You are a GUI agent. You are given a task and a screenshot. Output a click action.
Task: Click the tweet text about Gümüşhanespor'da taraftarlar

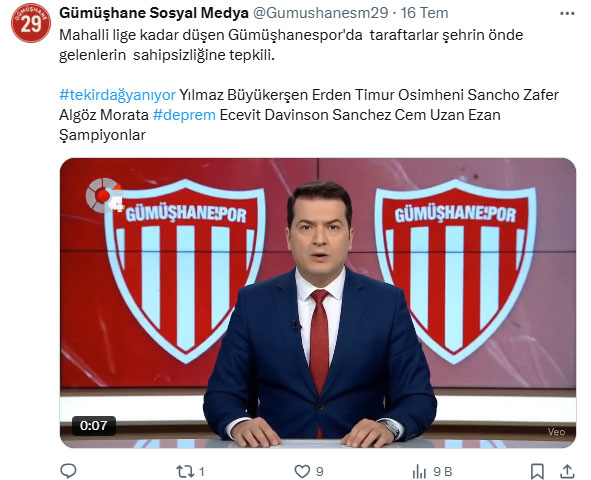pyautogui.click(x=291, y=45)
